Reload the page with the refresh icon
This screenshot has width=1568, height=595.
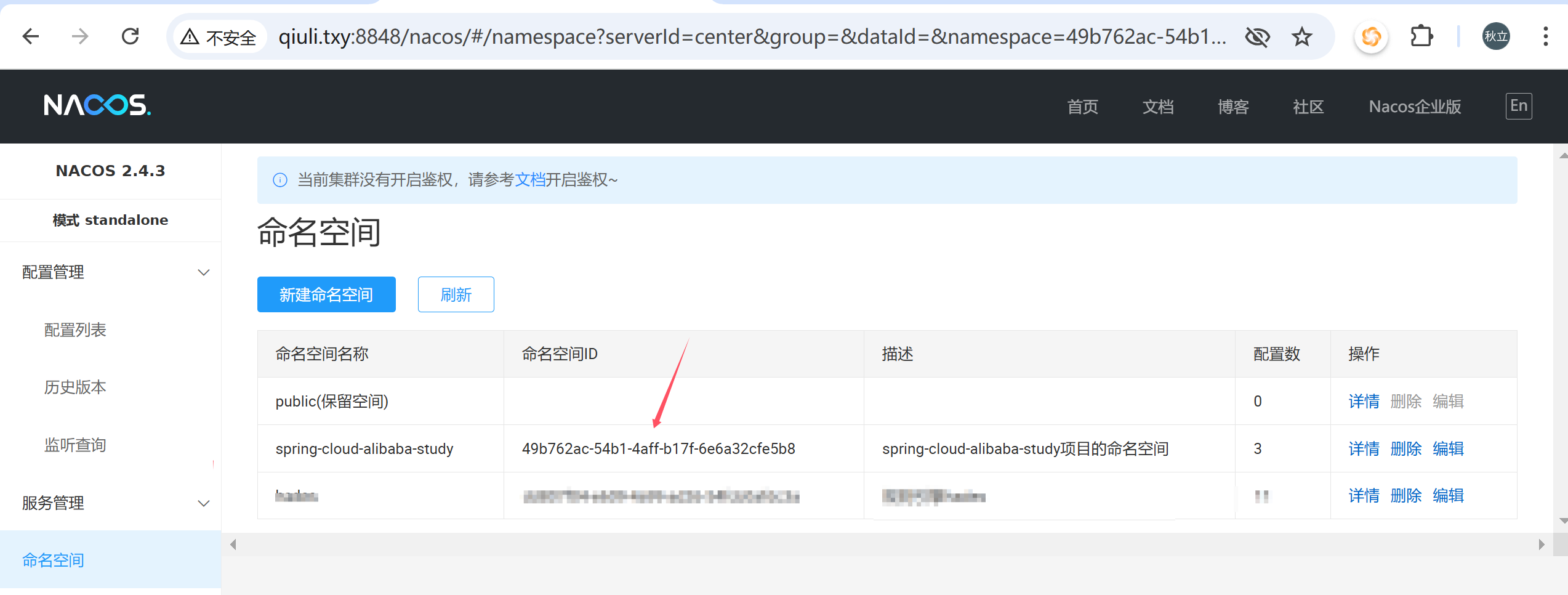coord(130,37)
